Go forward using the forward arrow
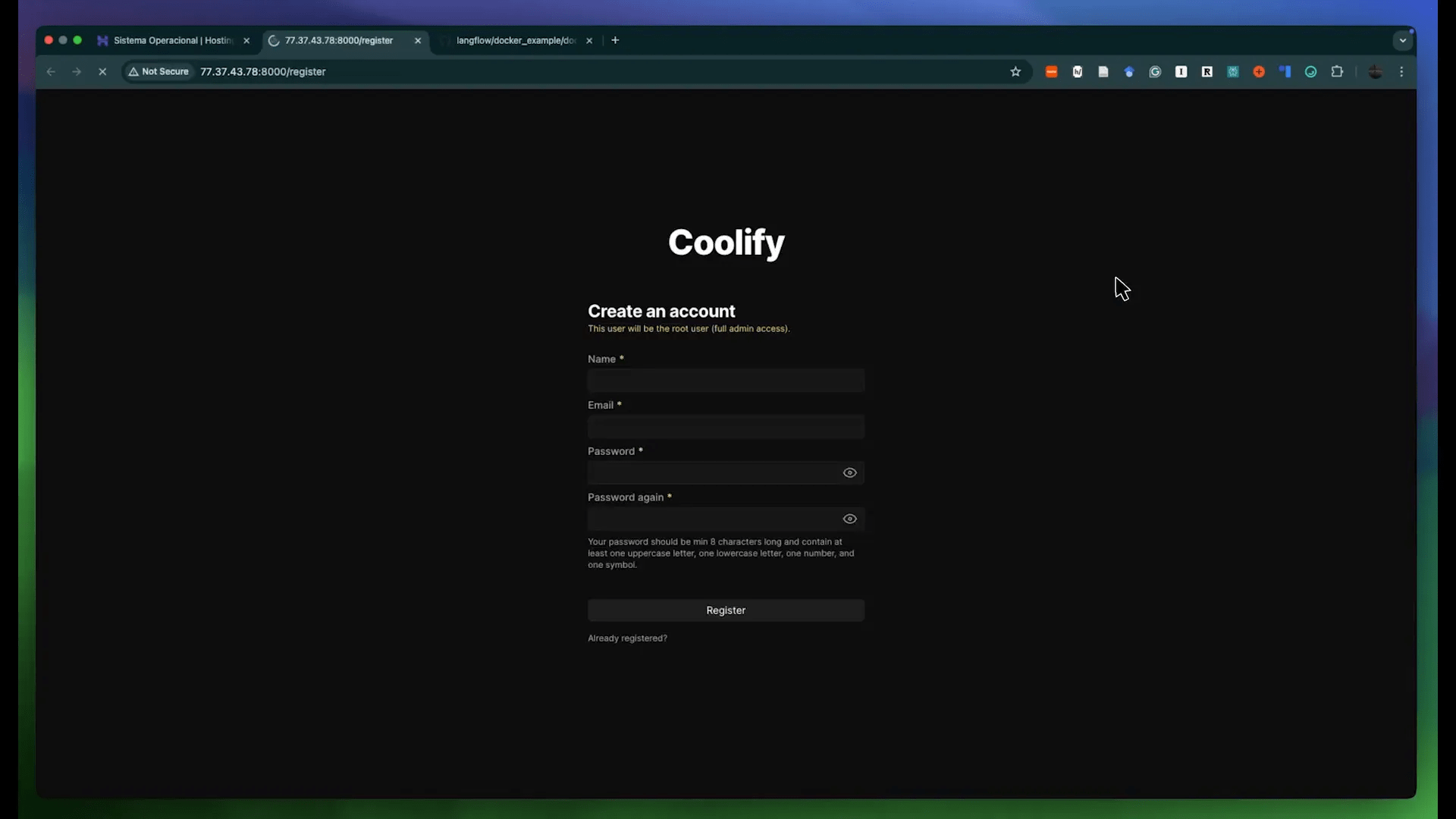 click(77, 71)
